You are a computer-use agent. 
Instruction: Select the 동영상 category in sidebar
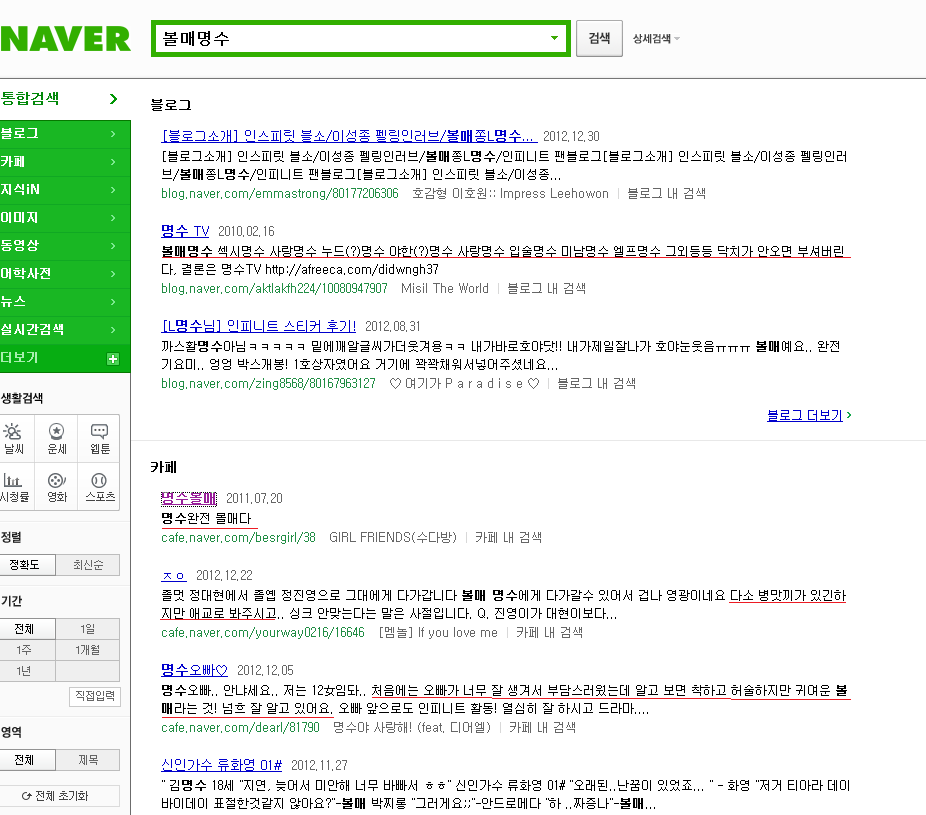coord(65,246)
